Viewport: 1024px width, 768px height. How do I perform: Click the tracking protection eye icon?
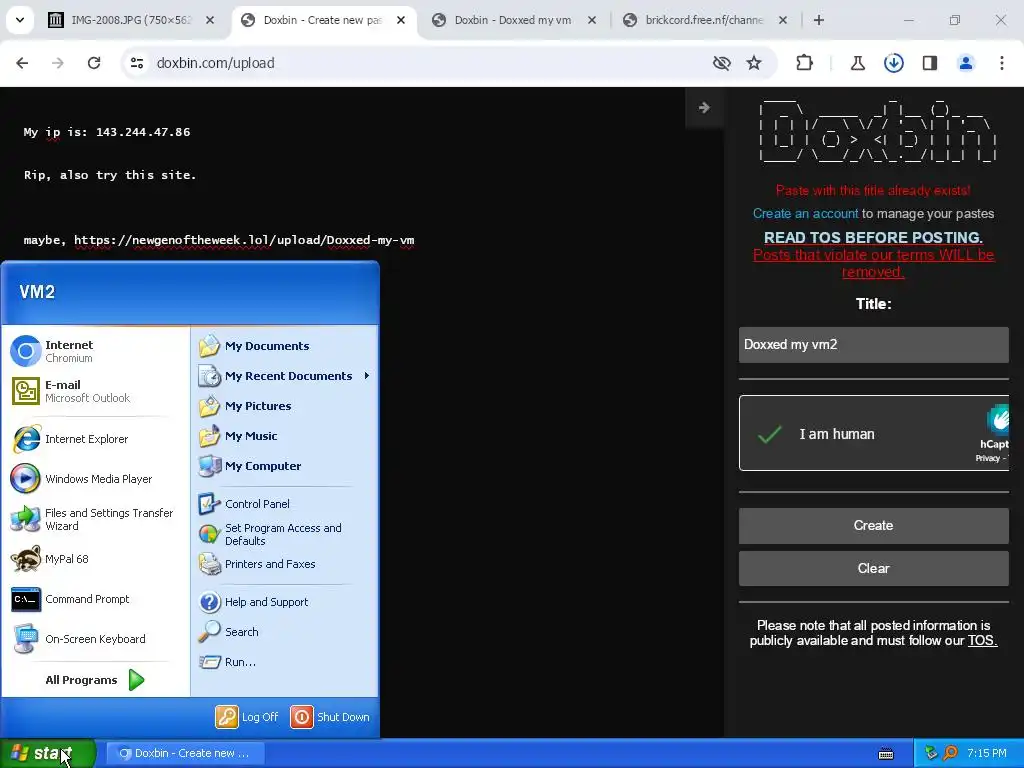coord(721,63)
